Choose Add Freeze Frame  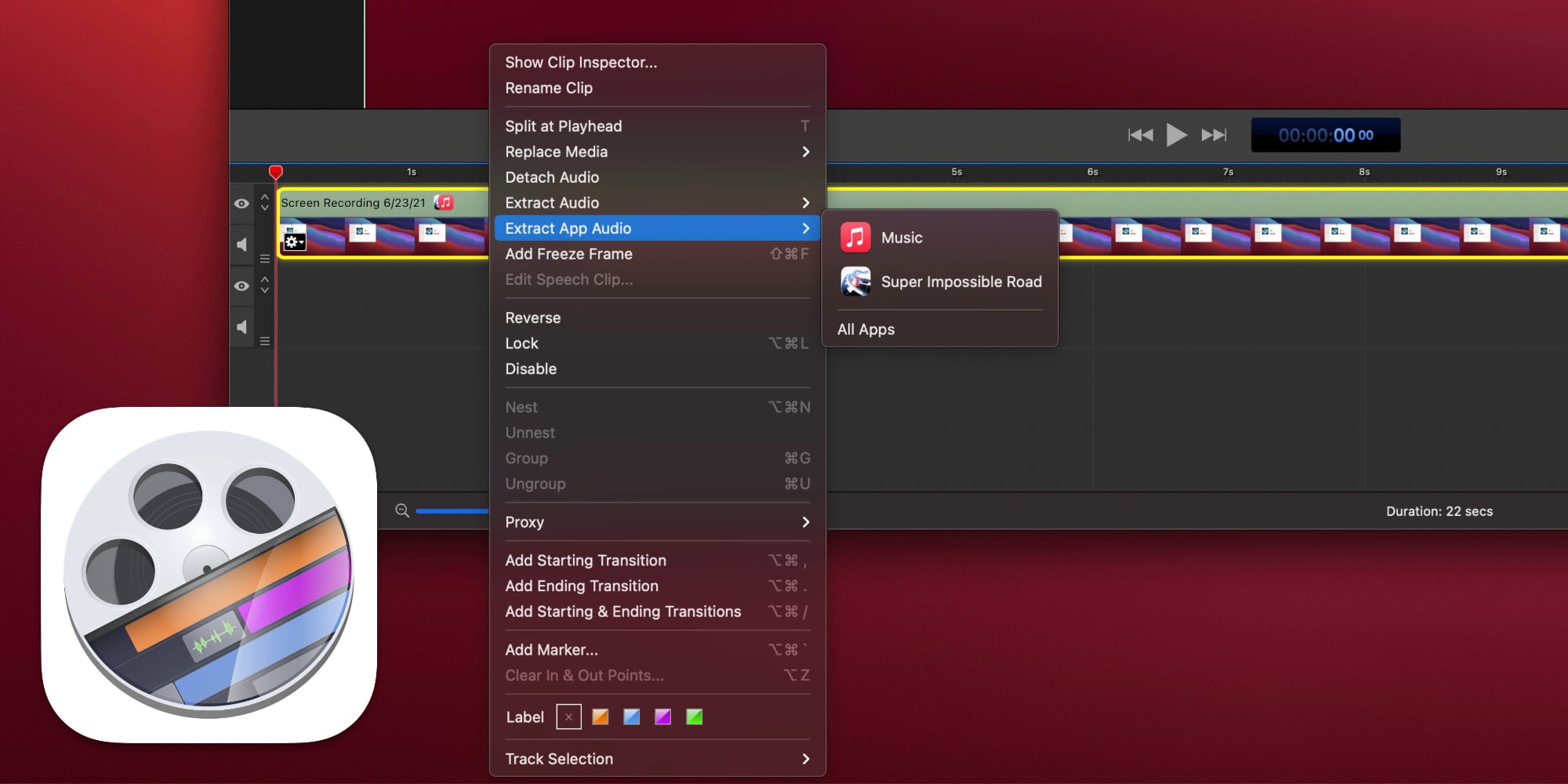(x=569, y=253)
